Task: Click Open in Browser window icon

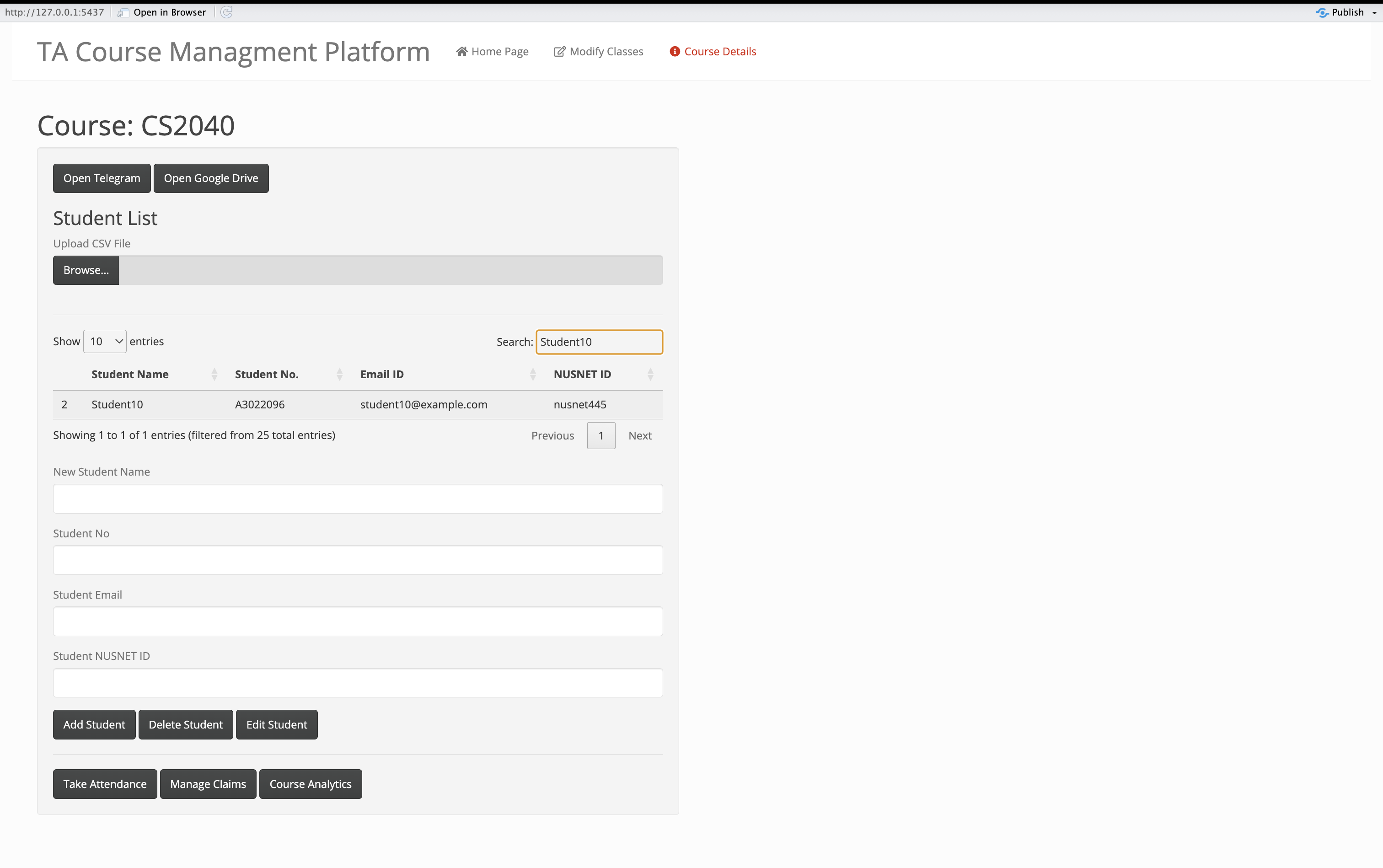Action: coord(123,12)
